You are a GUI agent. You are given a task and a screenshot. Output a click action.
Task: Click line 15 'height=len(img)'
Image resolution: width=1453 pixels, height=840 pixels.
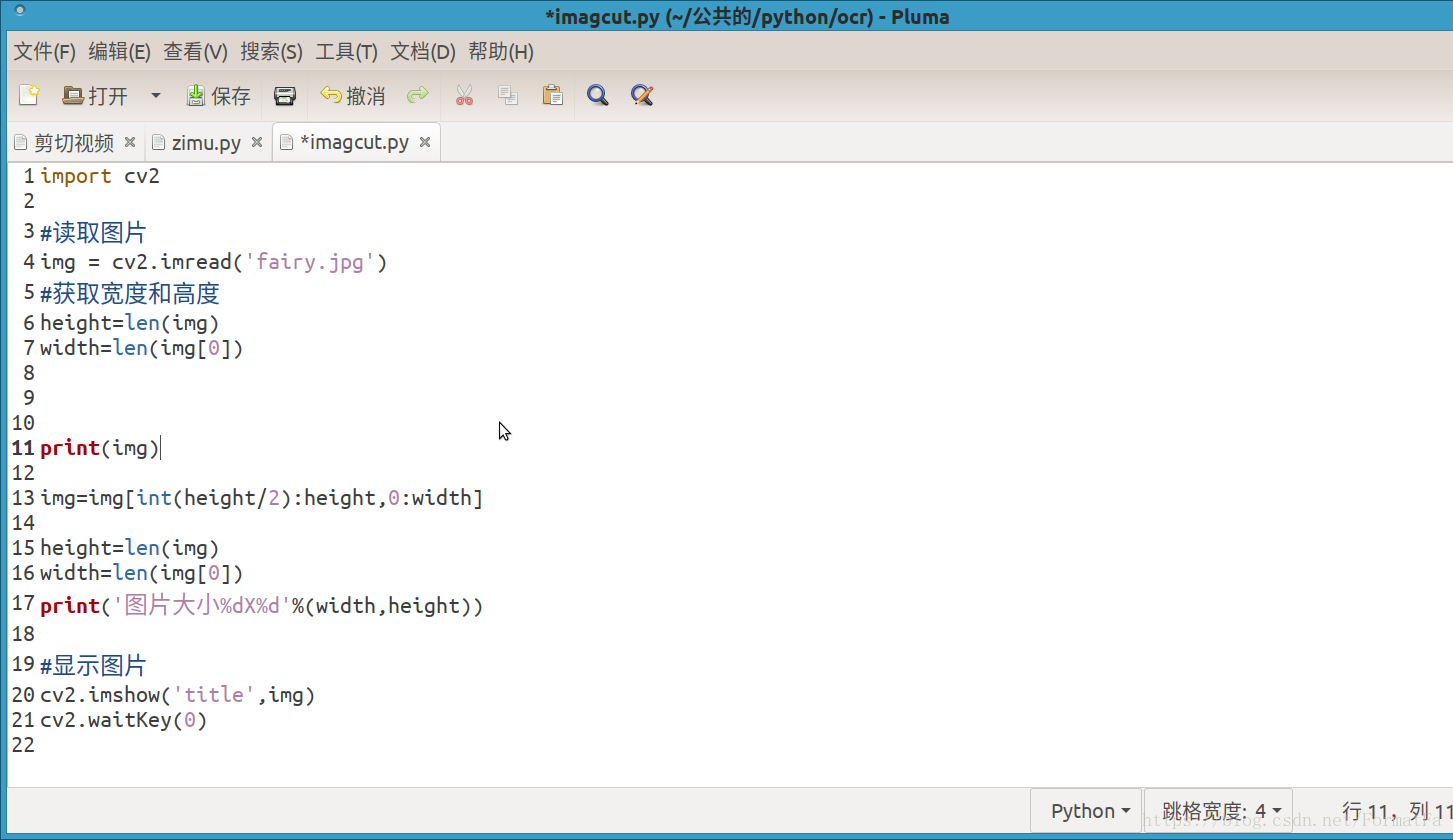coord(129,548)
